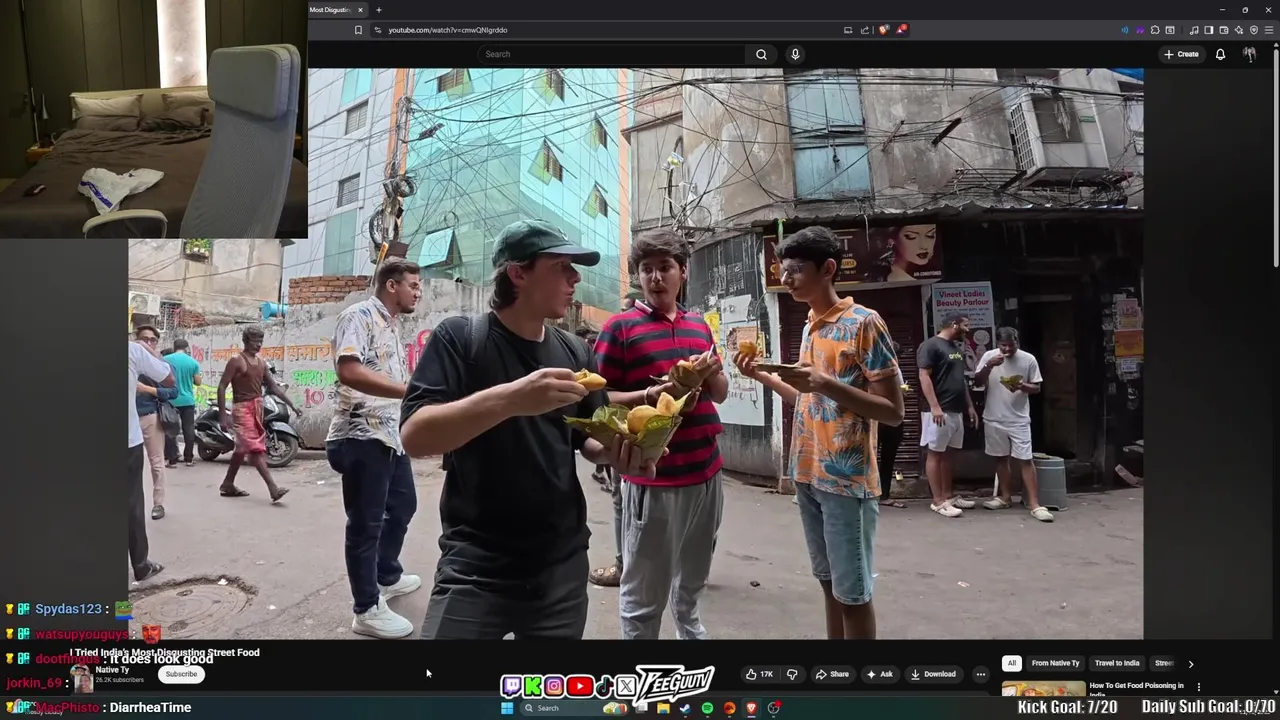
Task: Open more actions three-dot menu
Action: (x=981, y=674)
